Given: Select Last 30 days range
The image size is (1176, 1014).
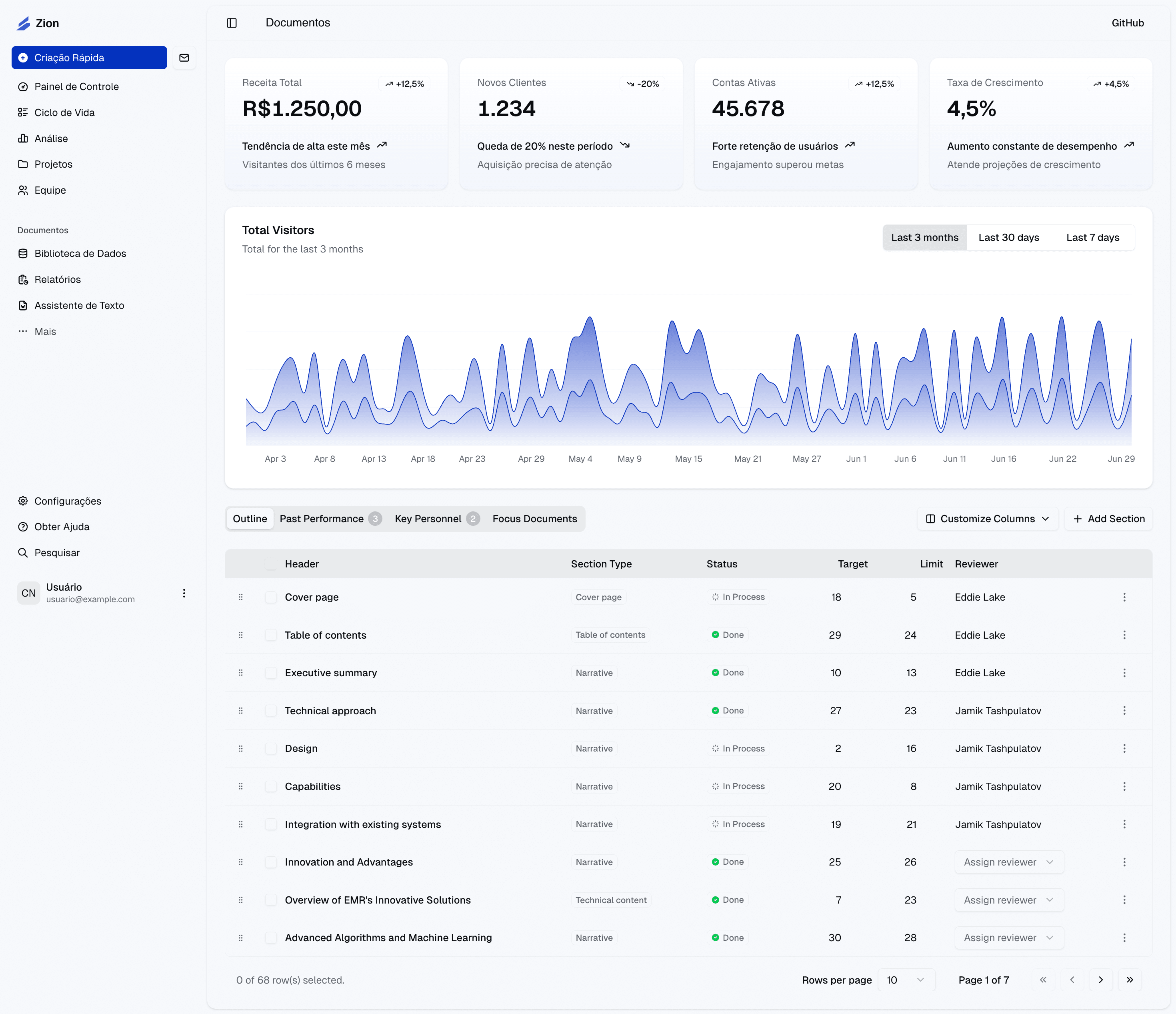Looking at the screenshot, I should click(x=1008, y=237).
